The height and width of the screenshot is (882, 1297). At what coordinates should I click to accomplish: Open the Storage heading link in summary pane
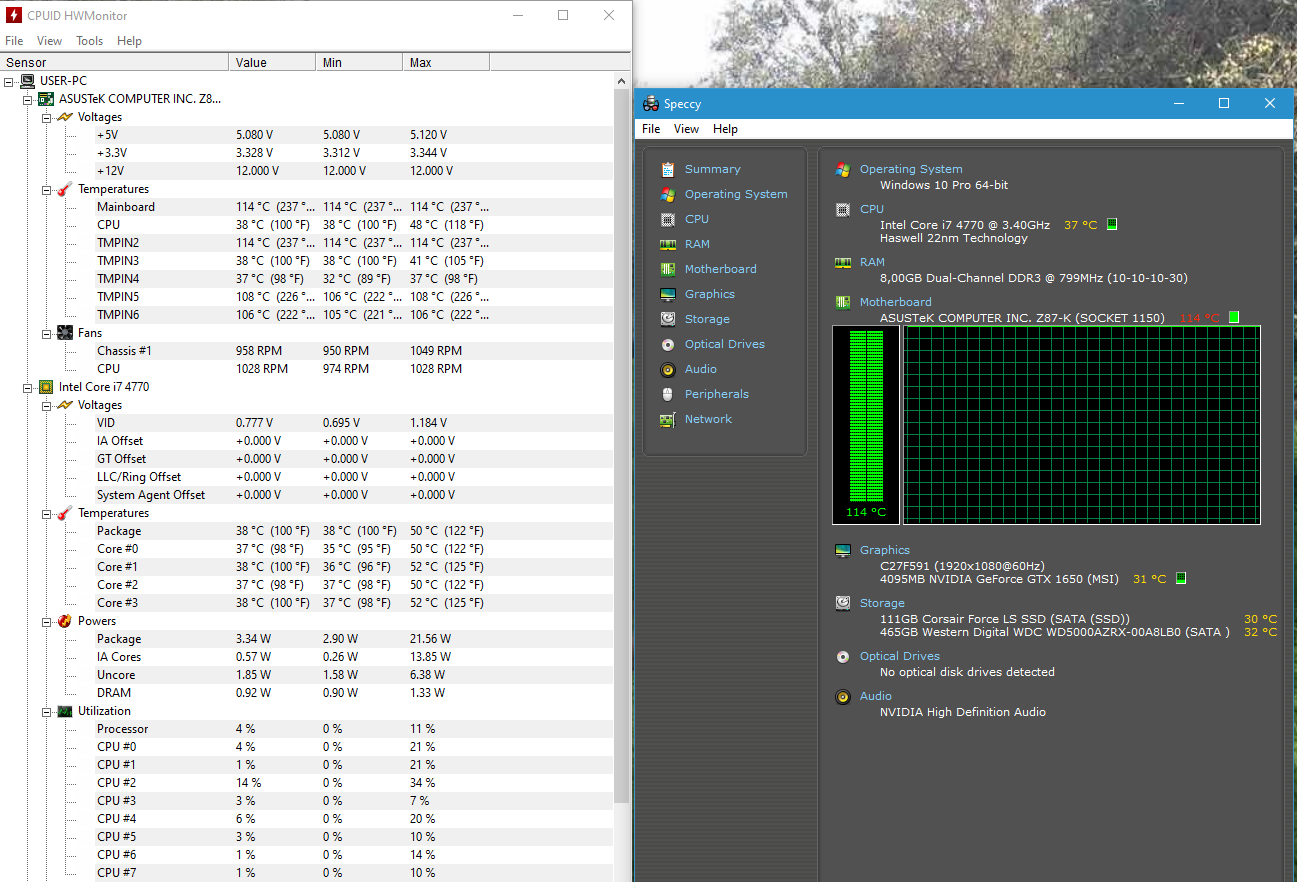click(x=882, y=603)
